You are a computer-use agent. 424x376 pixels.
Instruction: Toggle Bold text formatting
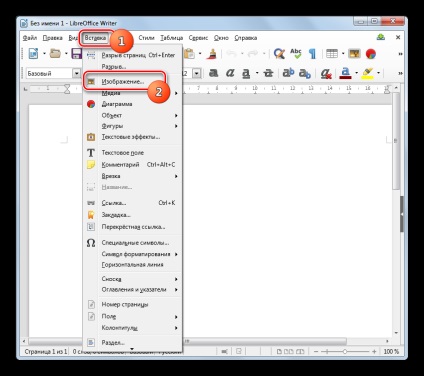click(x=213, y=73)
